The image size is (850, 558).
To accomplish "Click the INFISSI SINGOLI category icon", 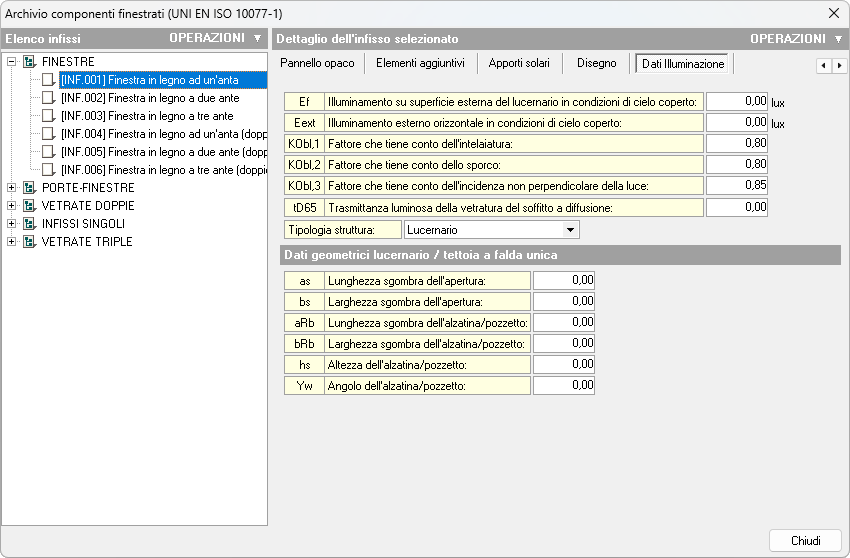I will pyautogui.click(x=29, y=224).
